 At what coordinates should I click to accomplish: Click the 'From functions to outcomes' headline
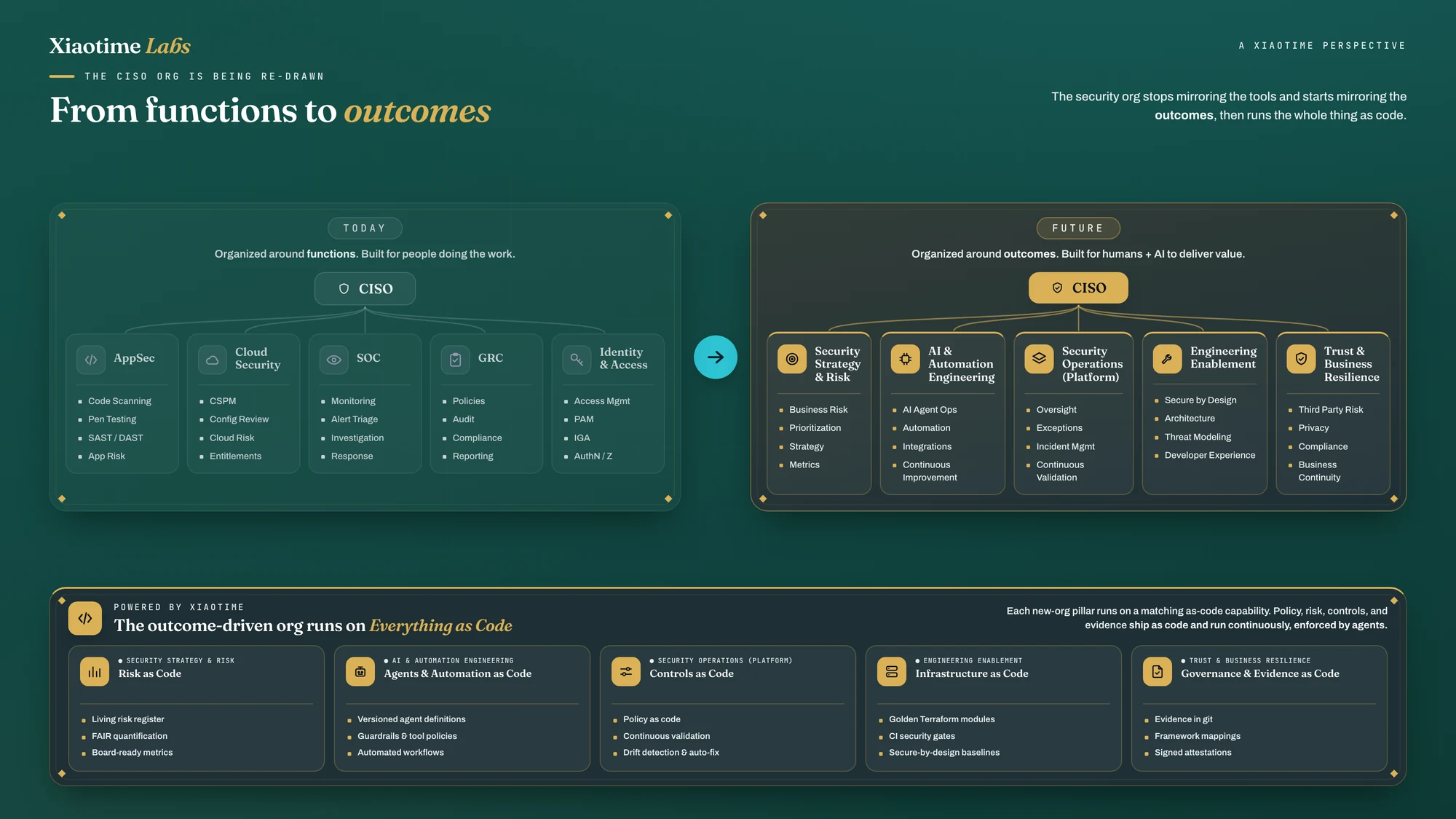pyautogui.click(x=270, y=111)
